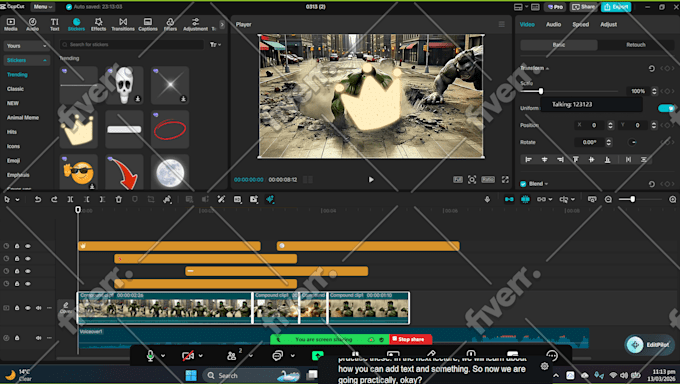
Task: Uncheck the Blend checkbox
Action: (523, 184)
